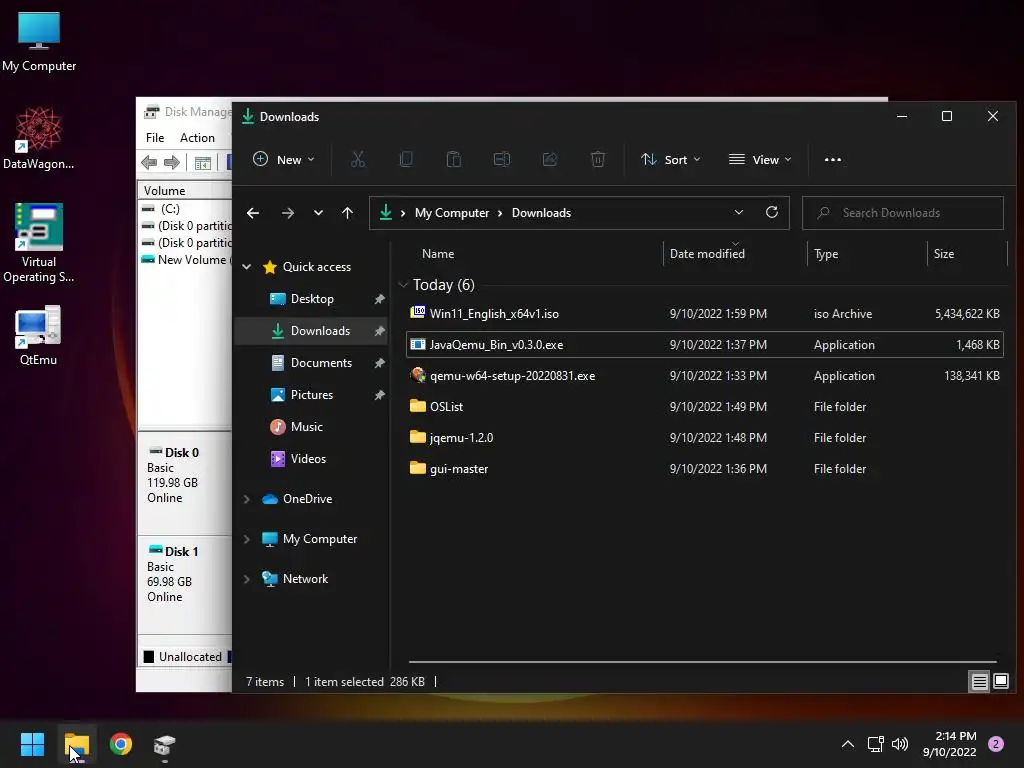The image size is (1024, 768).
Task: Click the Disk Management taskbar icon
Action: click(165, 744)
